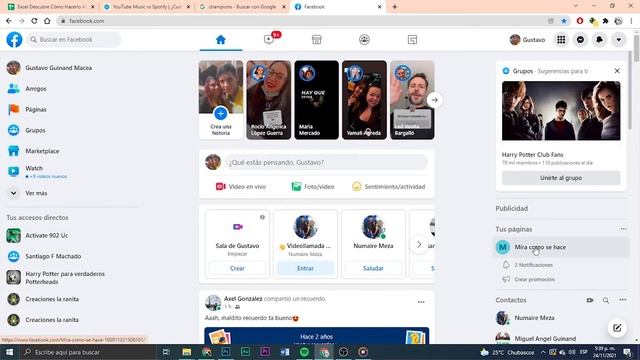640x360 pixels.
Task: Open the Groups tab in top bar
Action: coord(364,40)
